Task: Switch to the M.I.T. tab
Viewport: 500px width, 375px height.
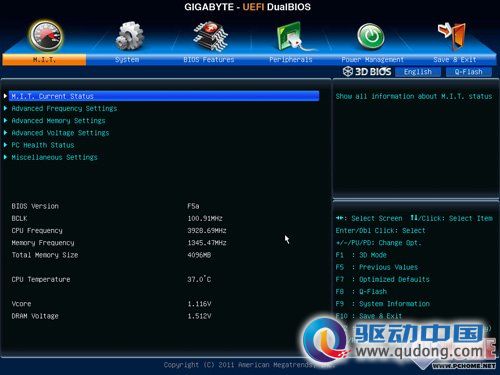Action: point(44,60)
